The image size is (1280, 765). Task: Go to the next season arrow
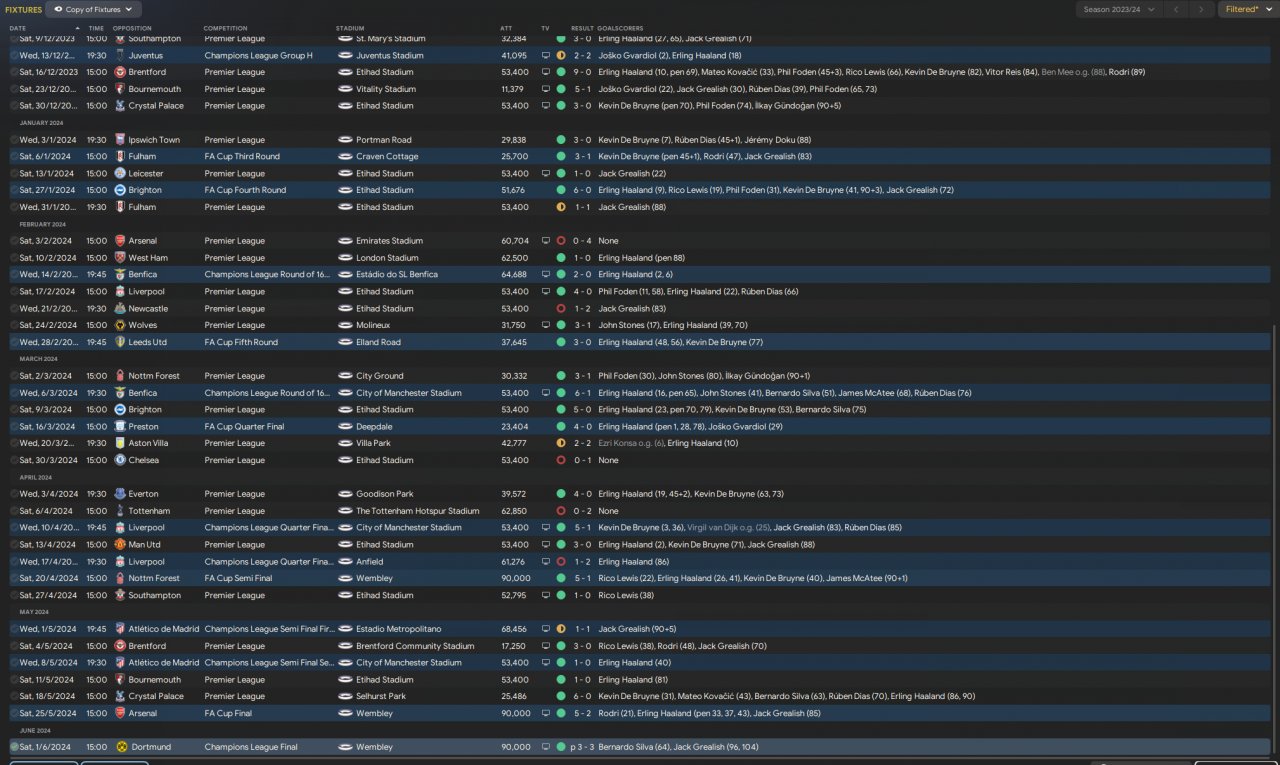click(1202, 9)
